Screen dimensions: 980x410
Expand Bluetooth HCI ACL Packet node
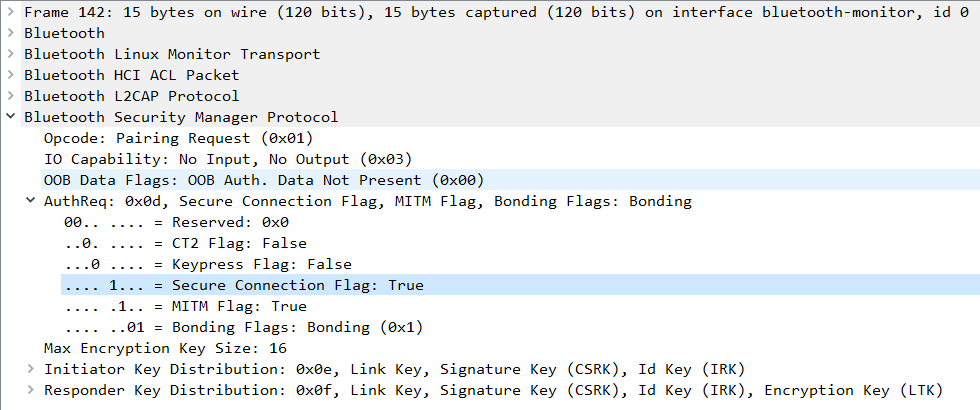(11, 75)
